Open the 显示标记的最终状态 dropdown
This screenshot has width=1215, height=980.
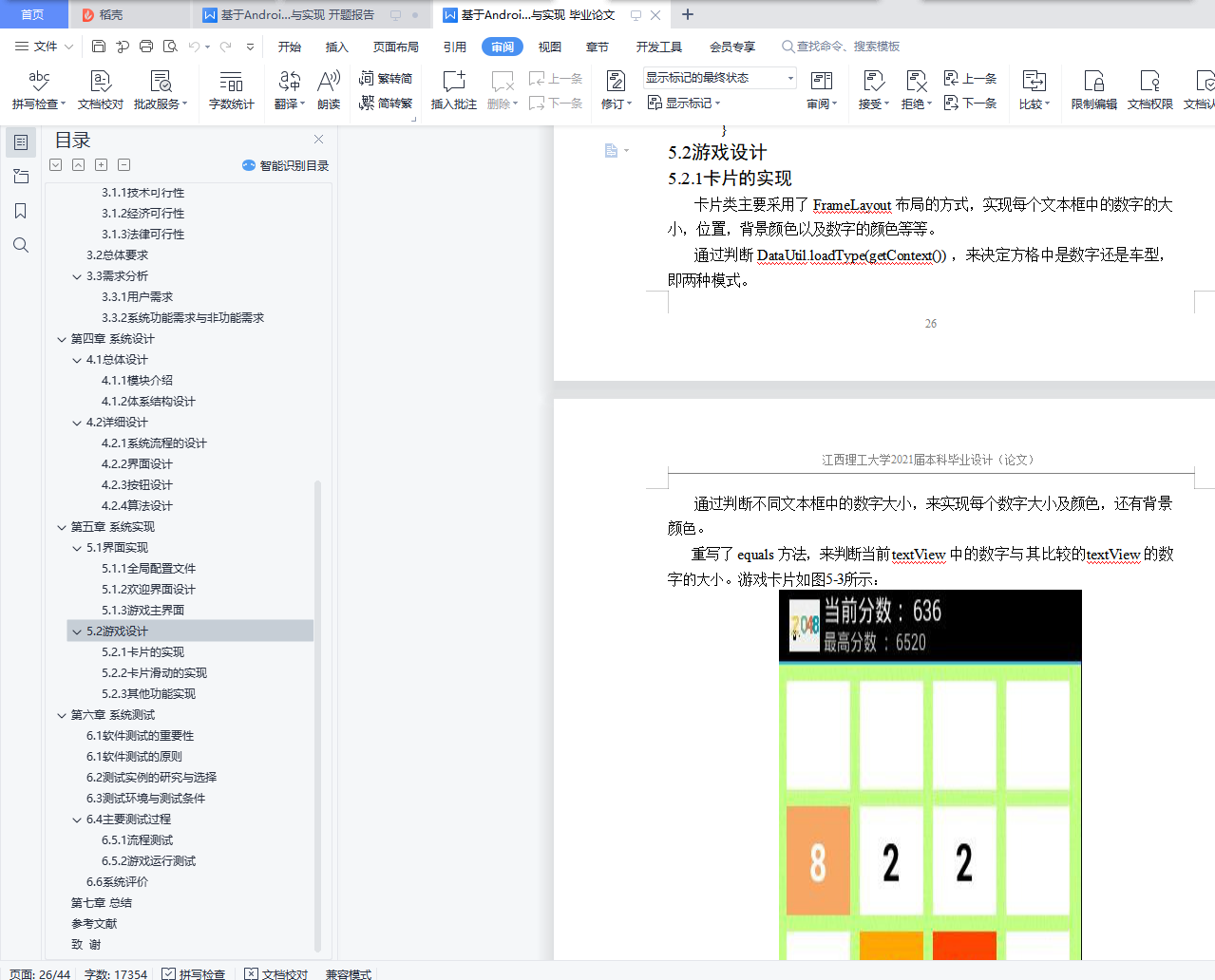(720, 78)
